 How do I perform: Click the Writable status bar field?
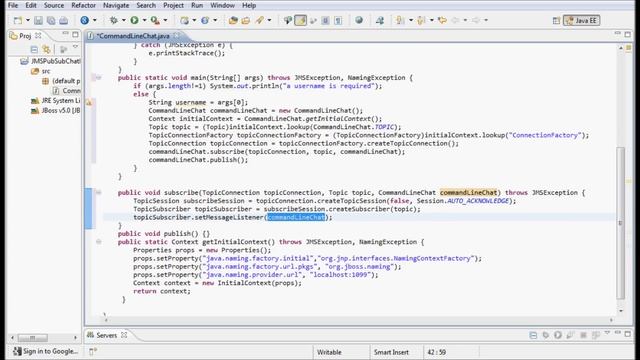click(329, 352)
